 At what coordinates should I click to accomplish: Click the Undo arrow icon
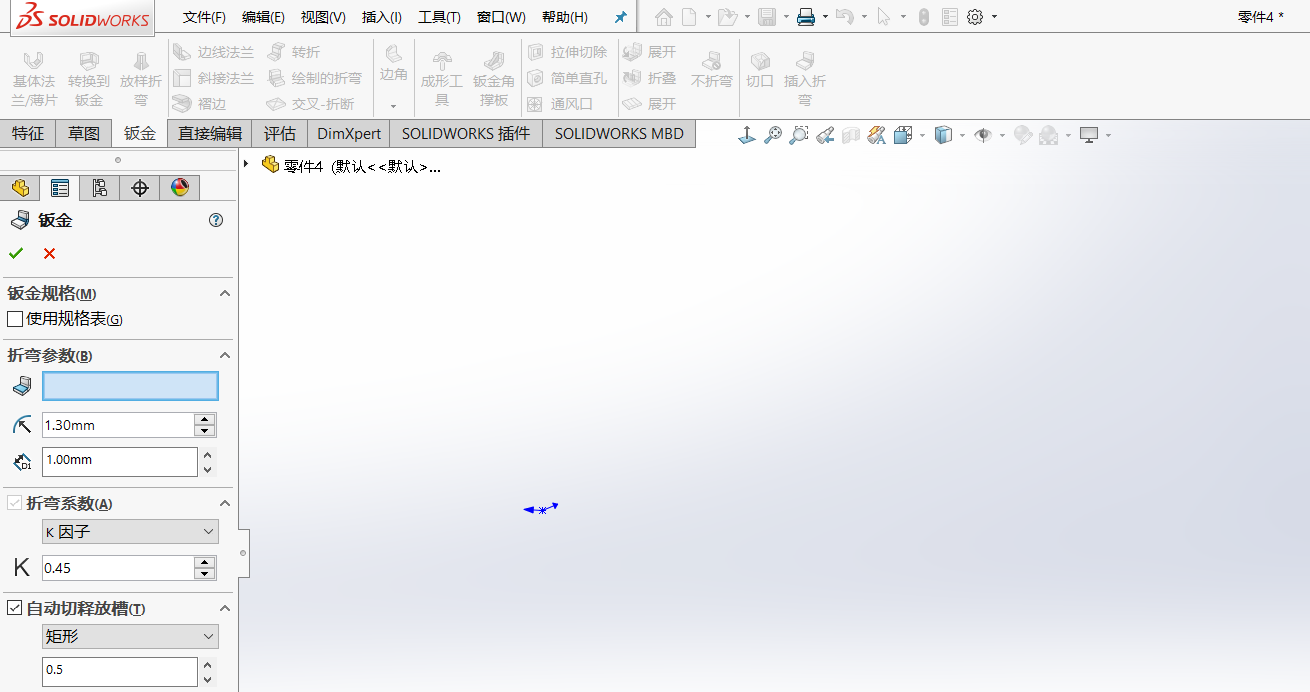pyautogui.click(x=845, y=17)
